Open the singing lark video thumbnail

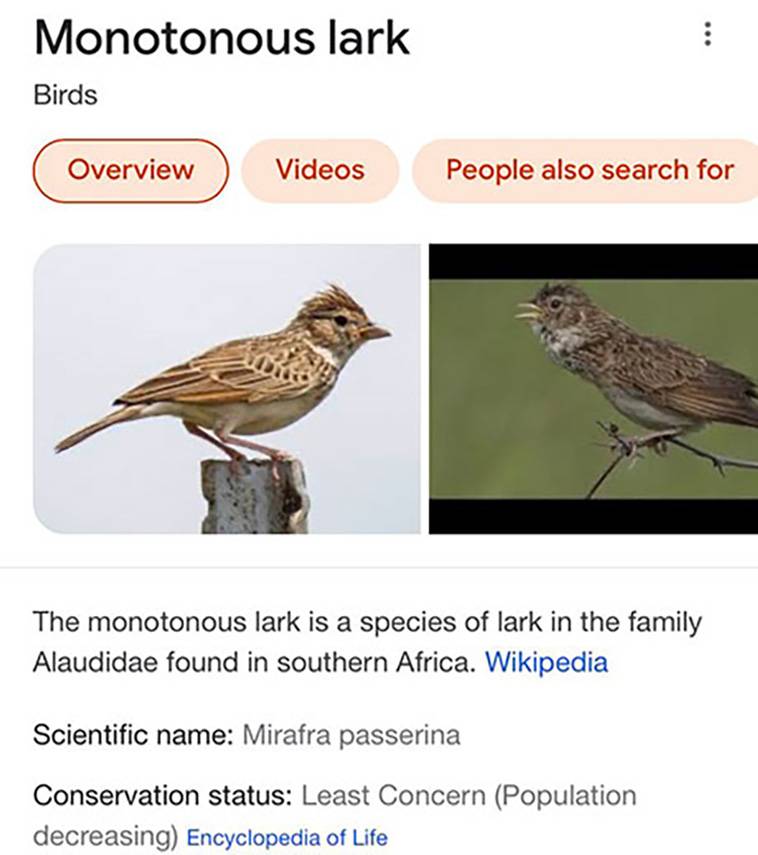coord(593,389)
